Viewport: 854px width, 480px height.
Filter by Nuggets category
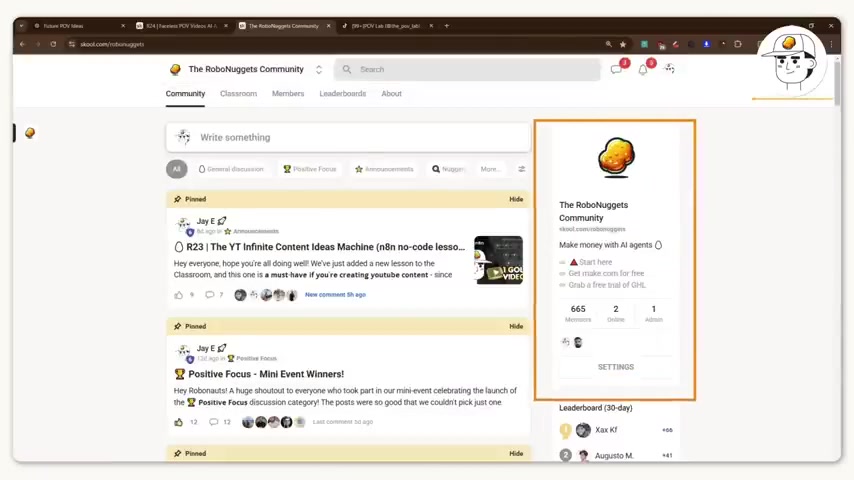tap(448, 169)
